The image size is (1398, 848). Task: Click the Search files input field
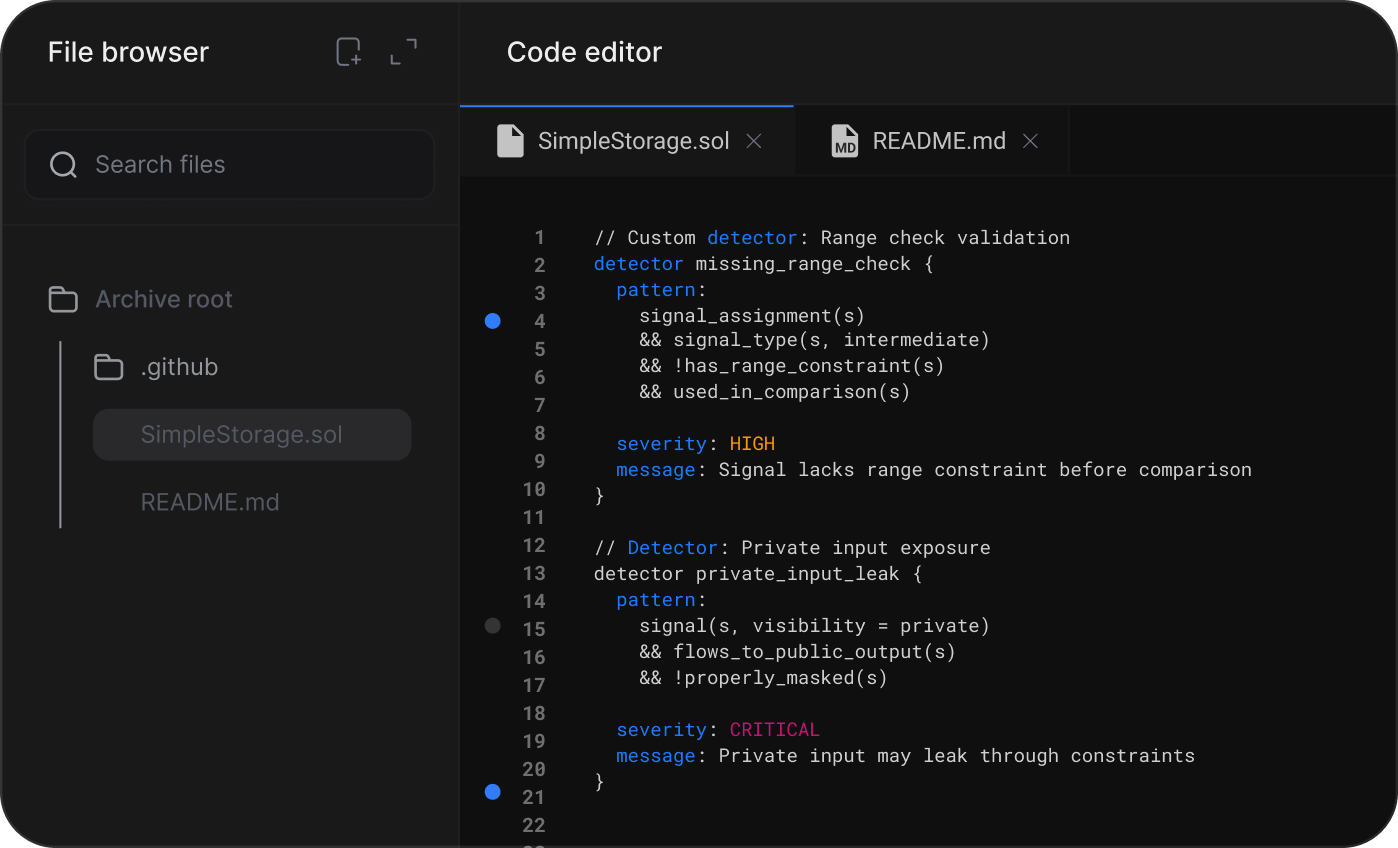click(250, 165)
